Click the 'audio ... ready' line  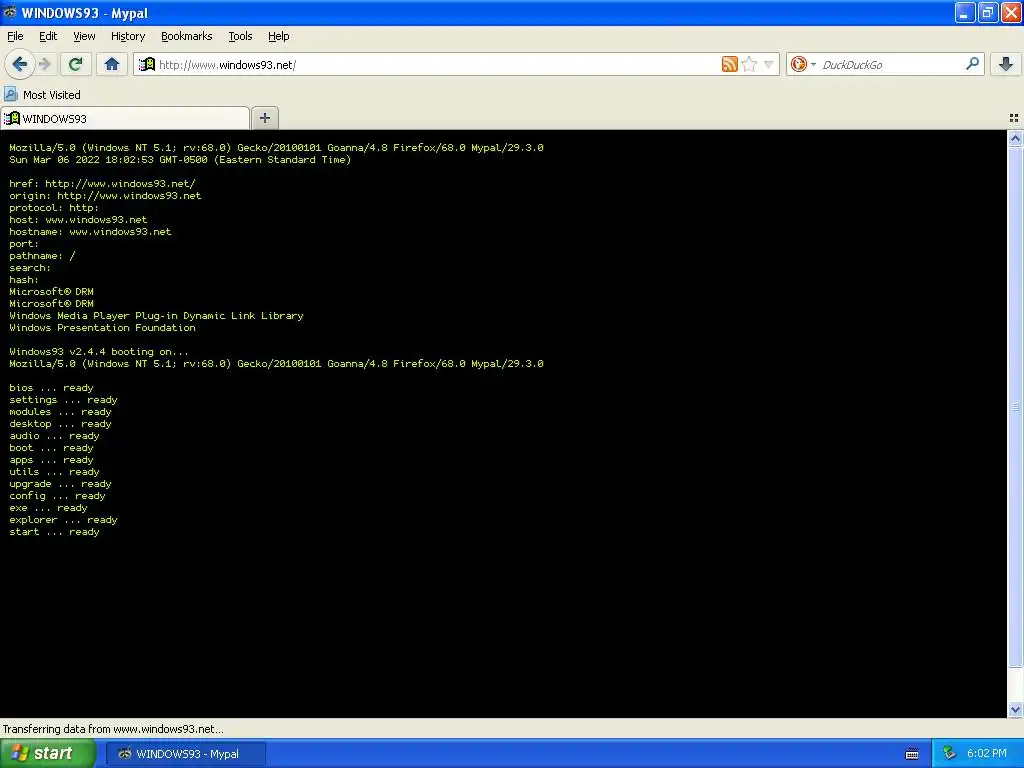(54, 436)
